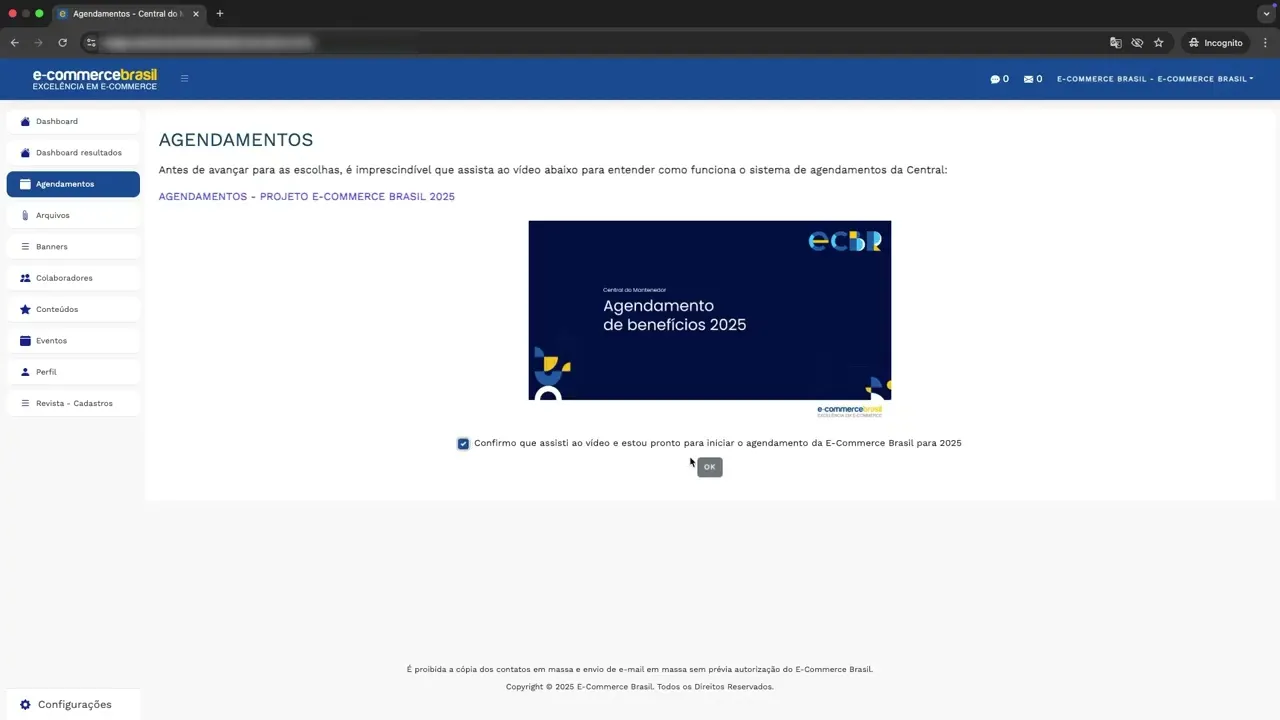Click the Arquivos paperclip icon
Viewport: 1280px width, 720px height.
tap(25, 215)
